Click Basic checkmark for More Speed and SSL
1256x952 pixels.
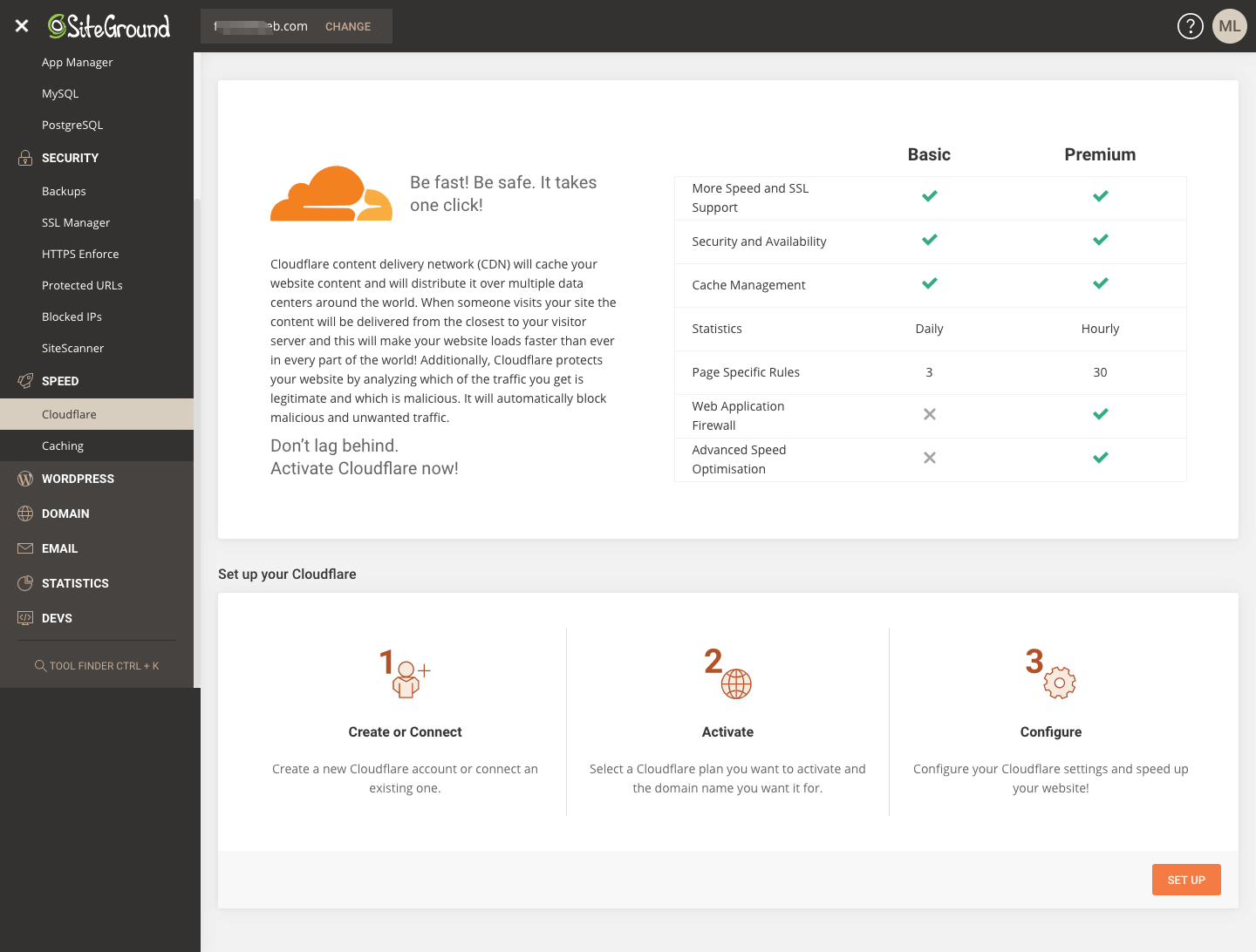pos(930,196)
